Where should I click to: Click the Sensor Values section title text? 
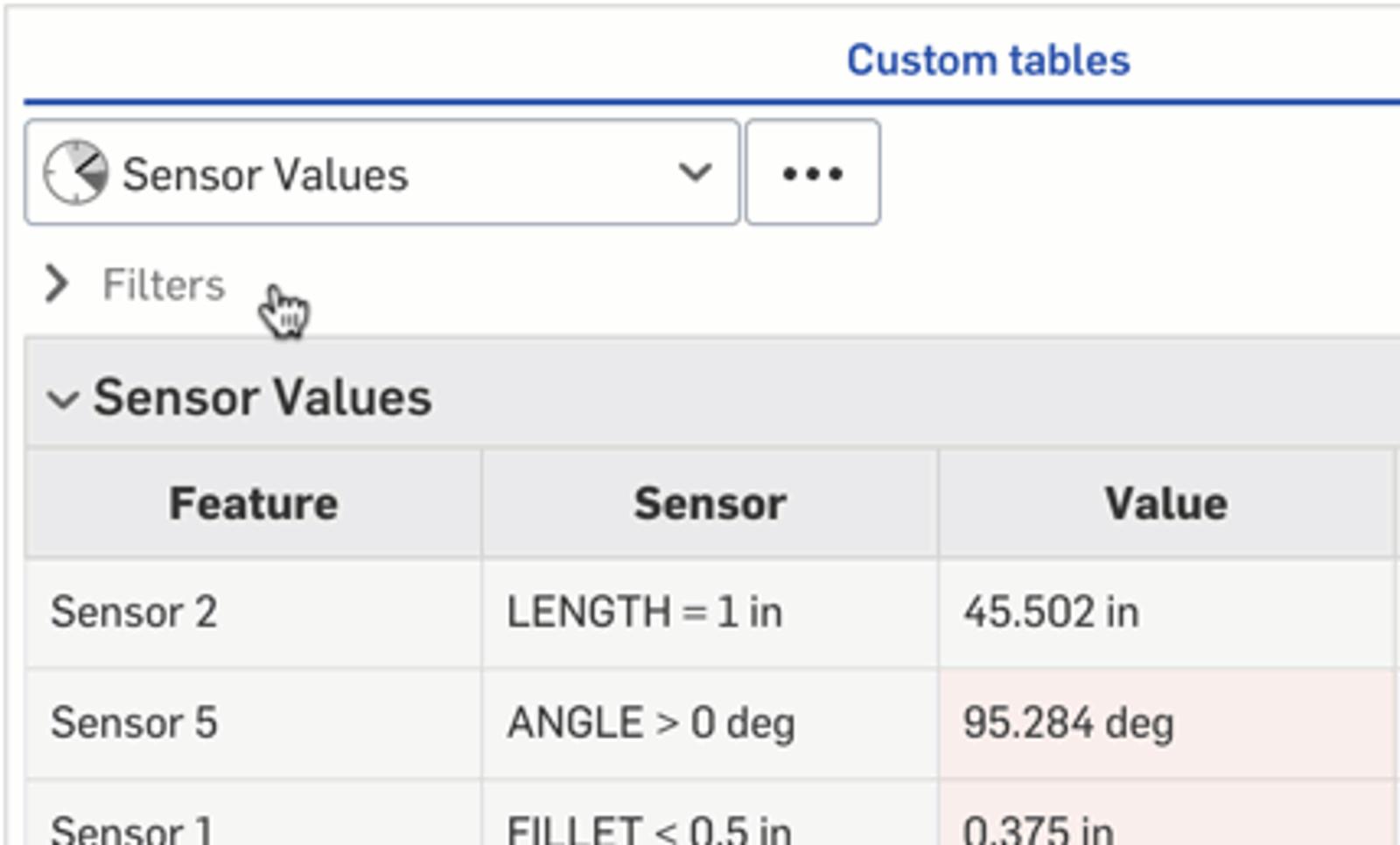coord(262,398)
